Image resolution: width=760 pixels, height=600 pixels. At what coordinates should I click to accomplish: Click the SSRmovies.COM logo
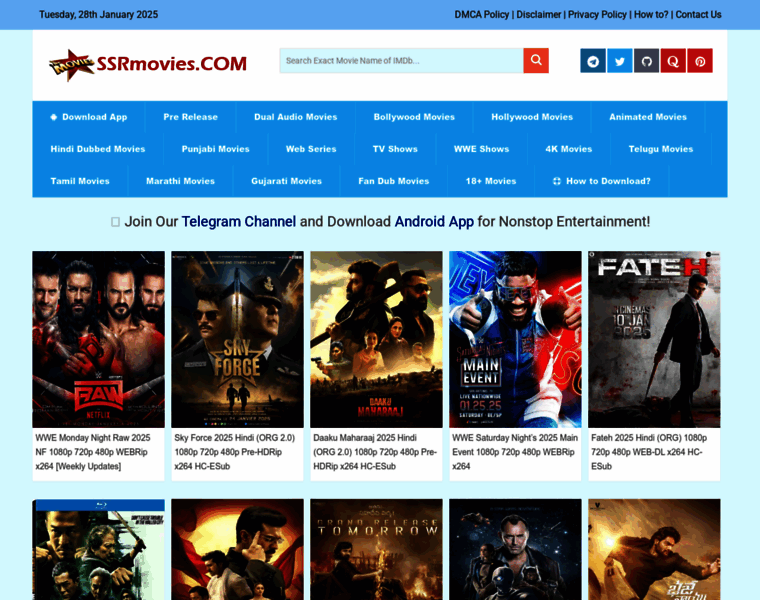pos(148,64)
